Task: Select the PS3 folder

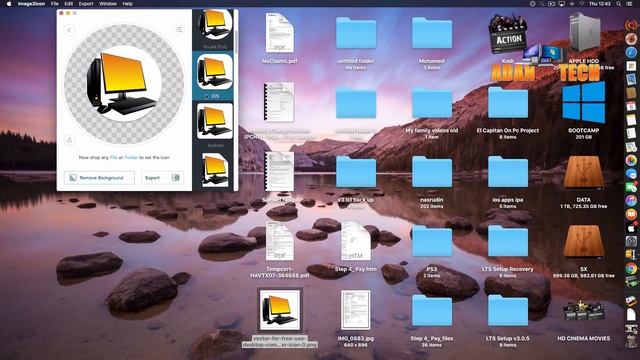Action: pos(432,242)
